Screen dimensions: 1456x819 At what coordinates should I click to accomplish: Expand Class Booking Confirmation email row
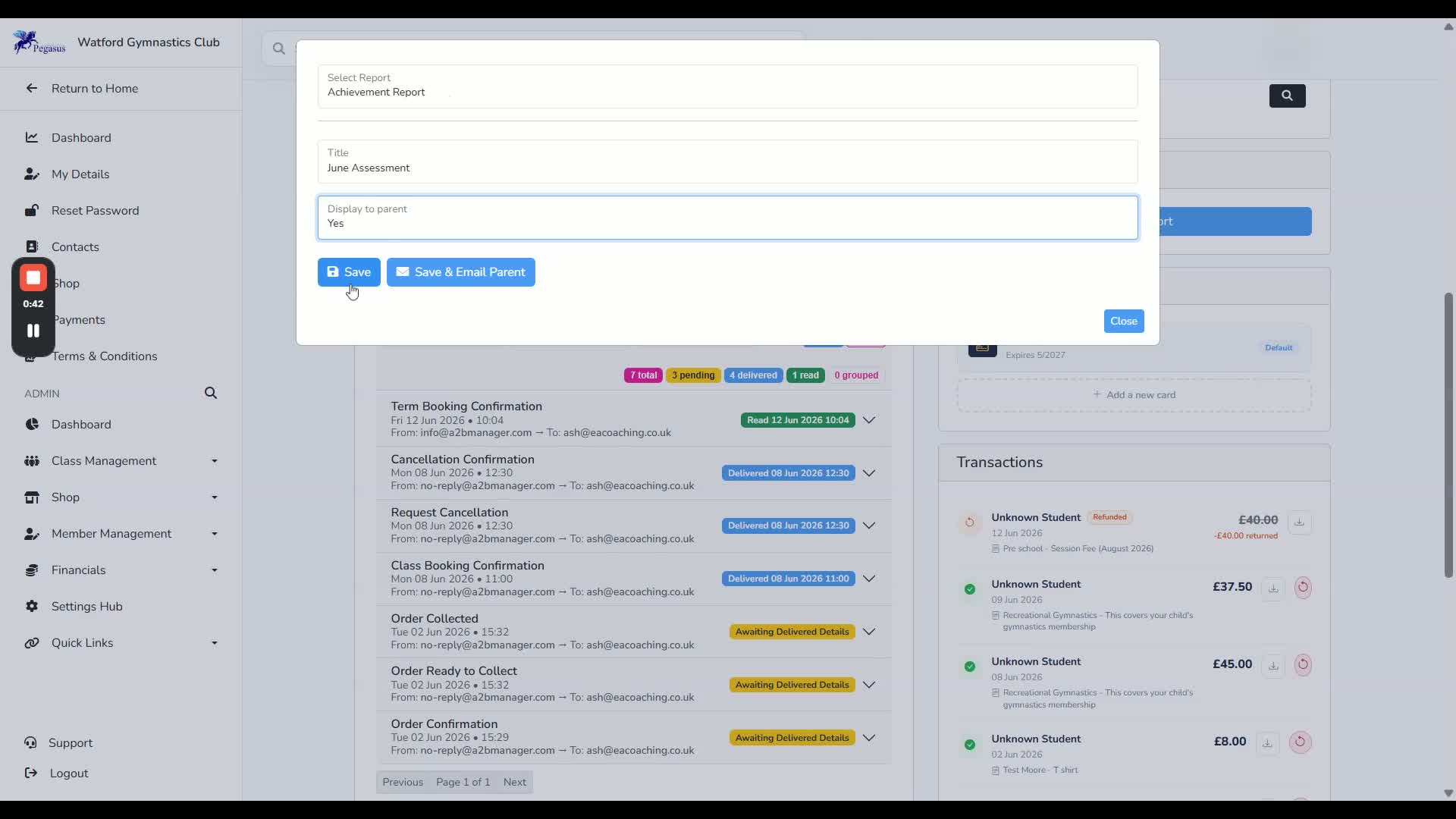click(869, 579)
